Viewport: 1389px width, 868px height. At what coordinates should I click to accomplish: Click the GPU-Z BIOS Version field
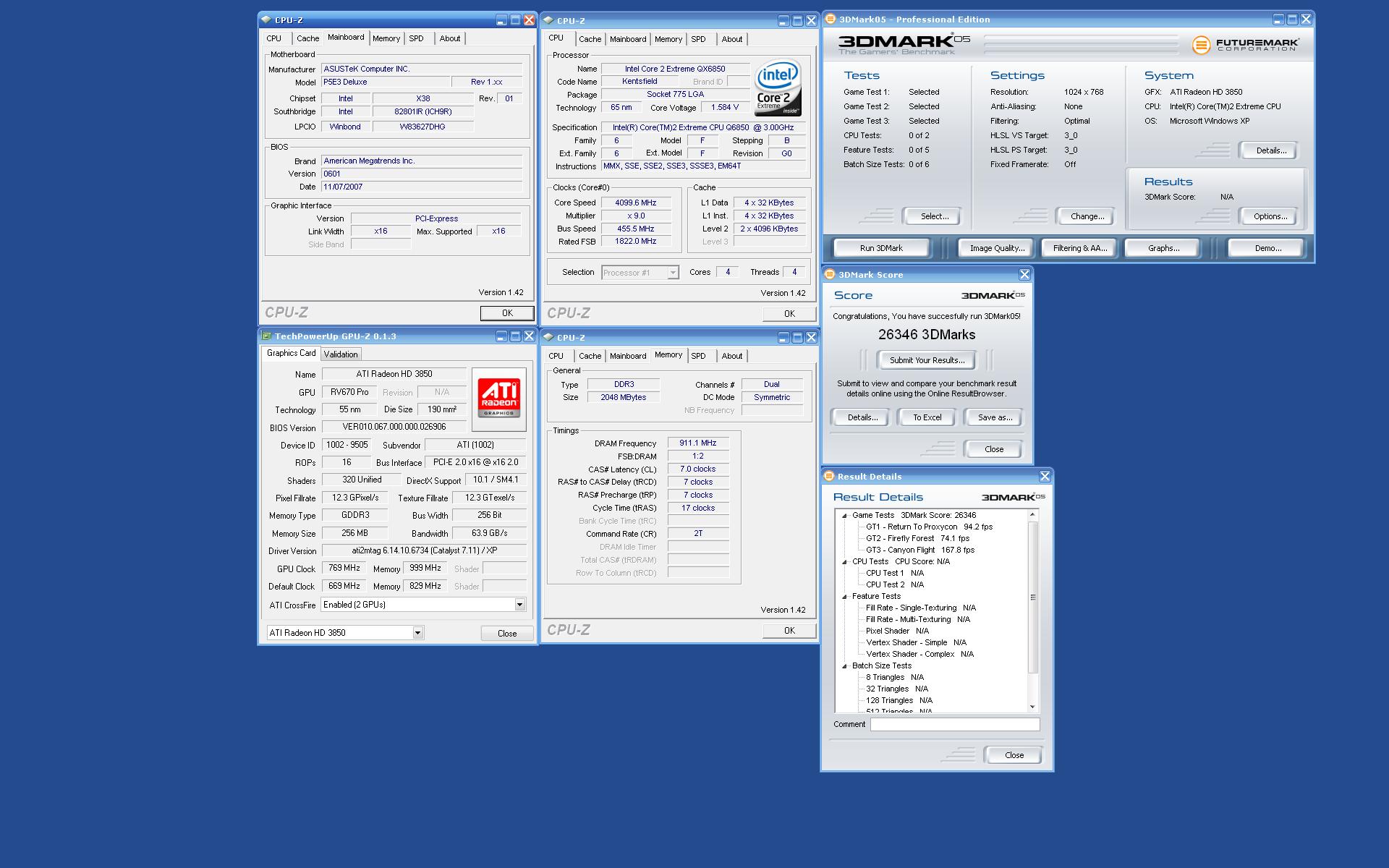394,427
